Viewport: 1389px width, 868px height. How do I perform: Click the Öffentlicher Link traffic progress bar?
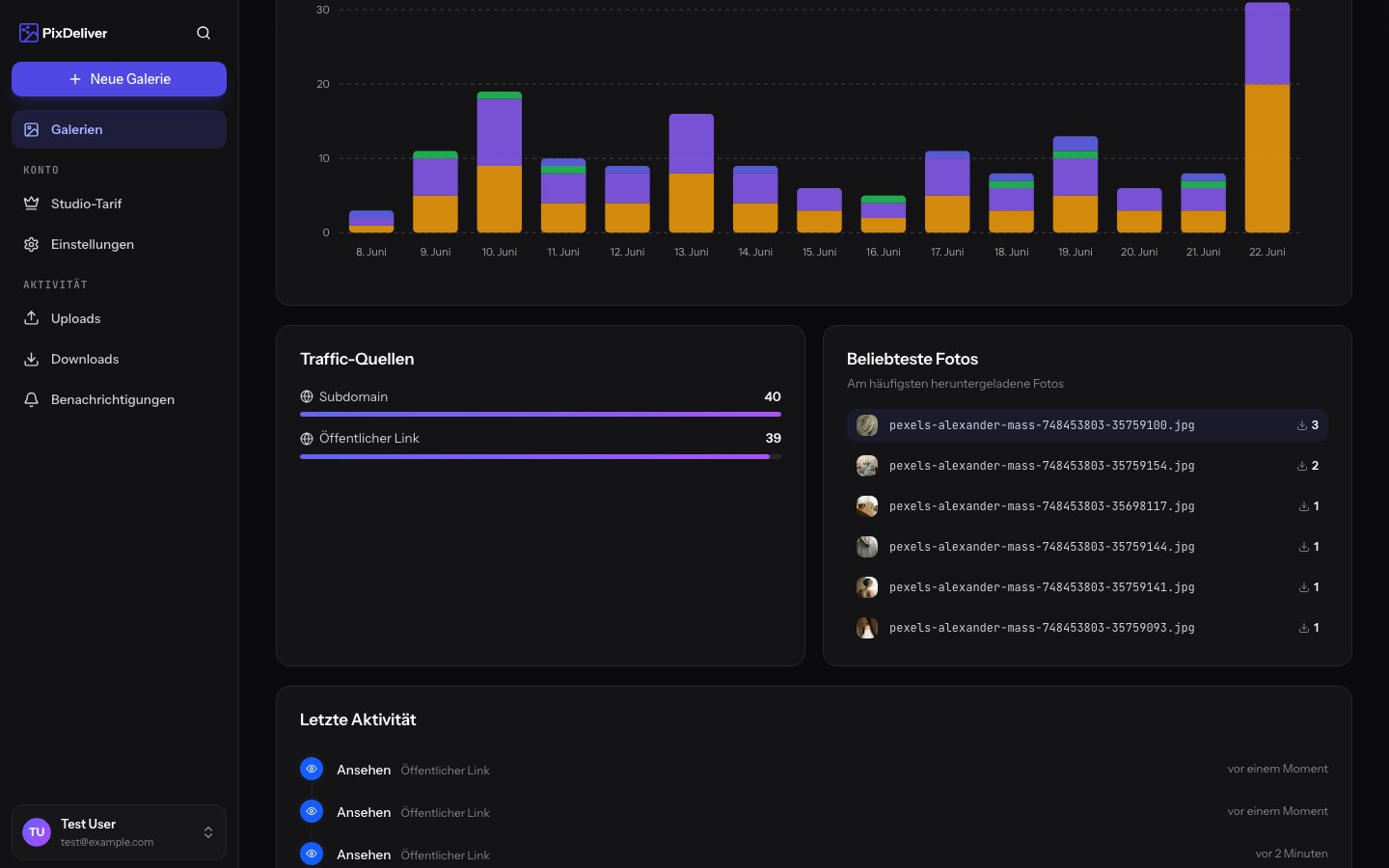[x=540, y=456]
